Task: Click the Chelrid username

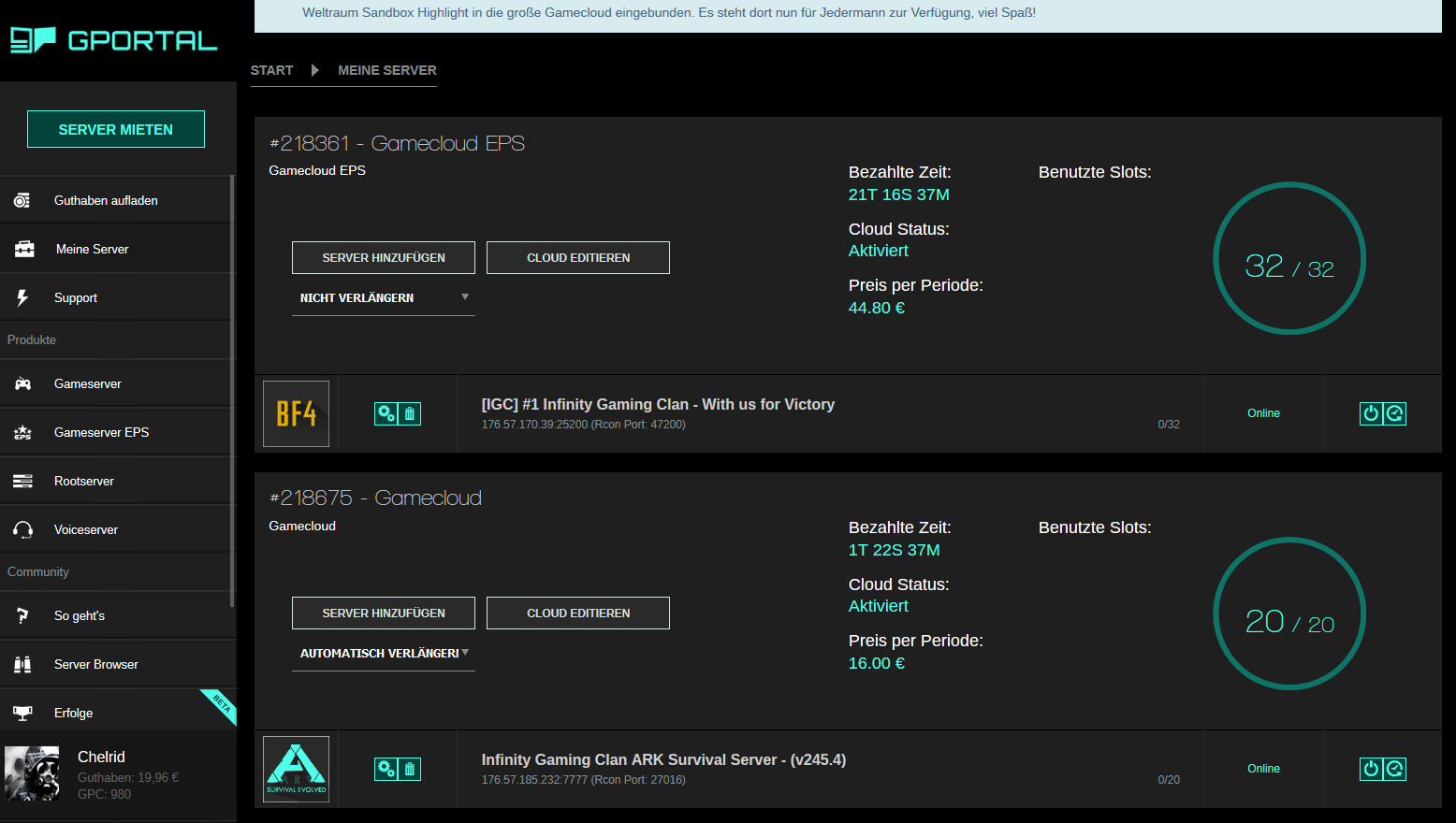Action: [101, 757]
